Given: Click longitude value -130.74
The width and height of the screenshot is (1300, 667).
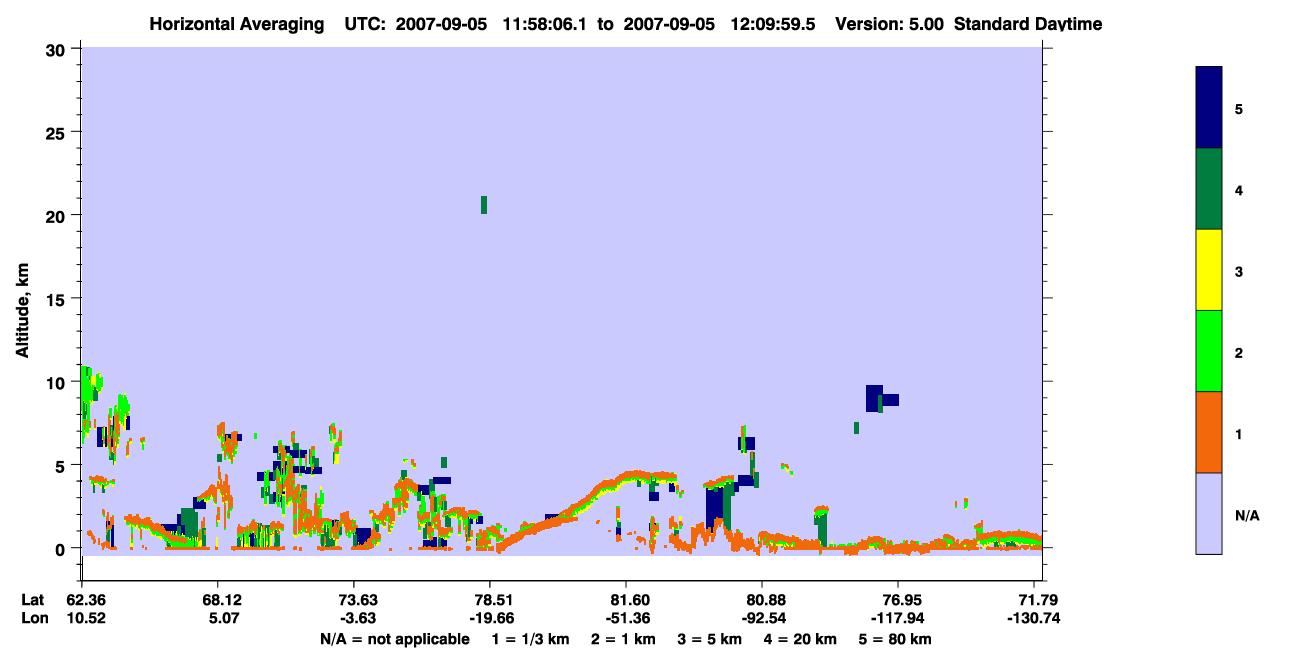Looking at the screenshot, I should tap(1034, 618).
